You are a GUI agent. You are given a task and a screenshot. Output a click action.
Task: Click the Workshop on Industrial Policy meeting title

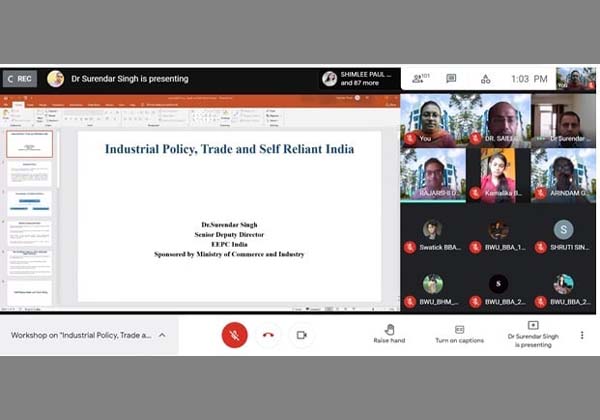(81, 335)
